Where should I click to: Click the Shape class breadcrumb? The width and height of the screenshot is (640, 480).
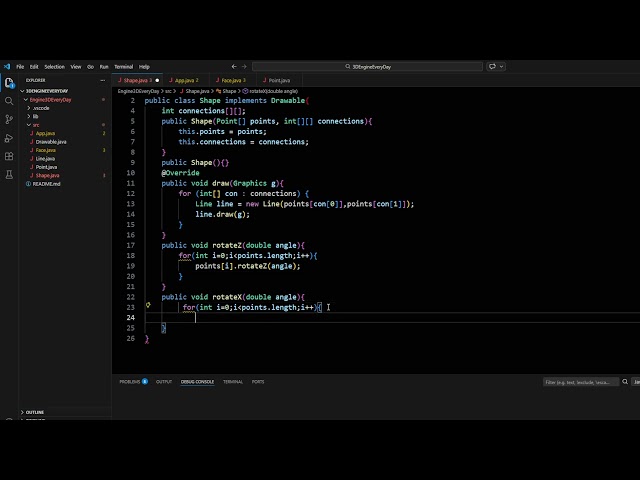227,91
